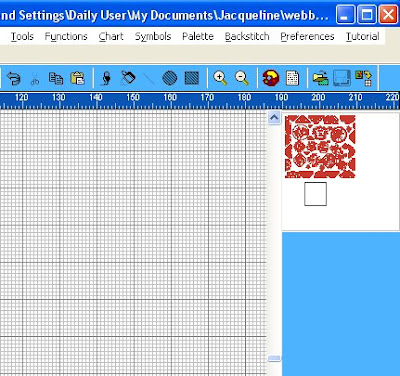This screenshot has height=376, width=400.
Task: Click the Undo arrow icon
Action: tap(13, 78)
